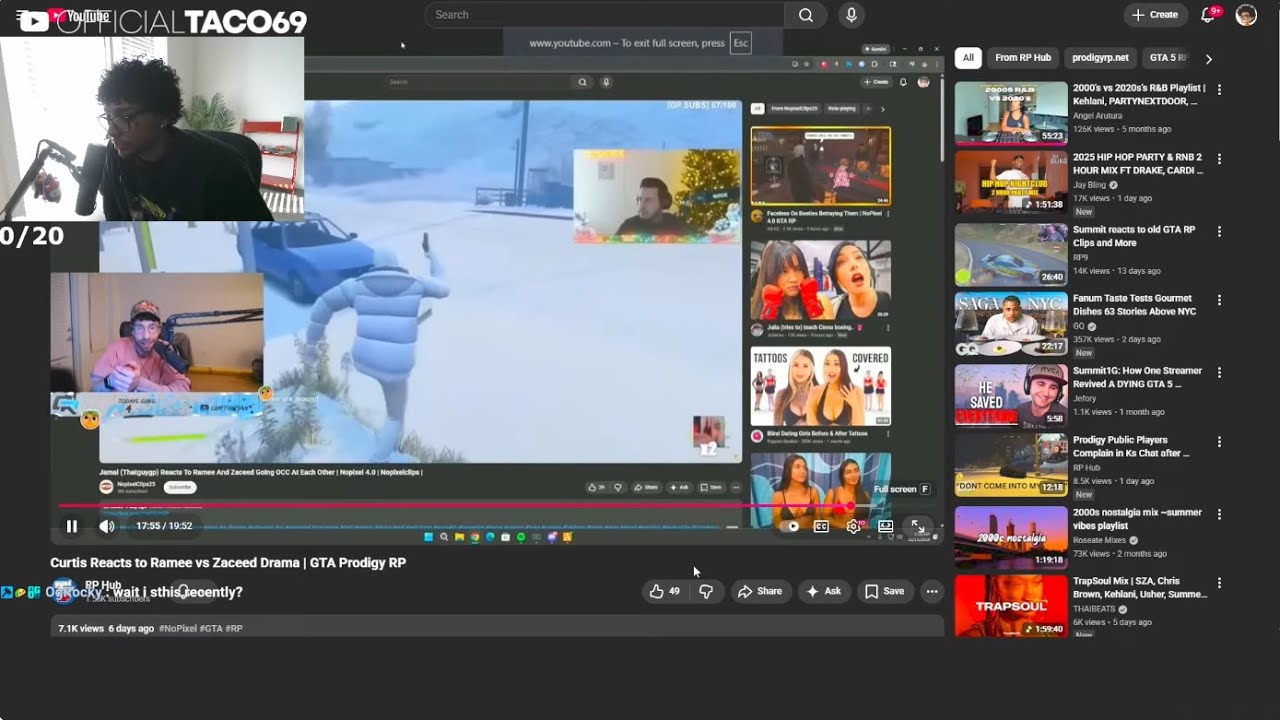Open He Saved Summit1G thumbnail
This screenshot has height=720, width=1280.
1011,395
